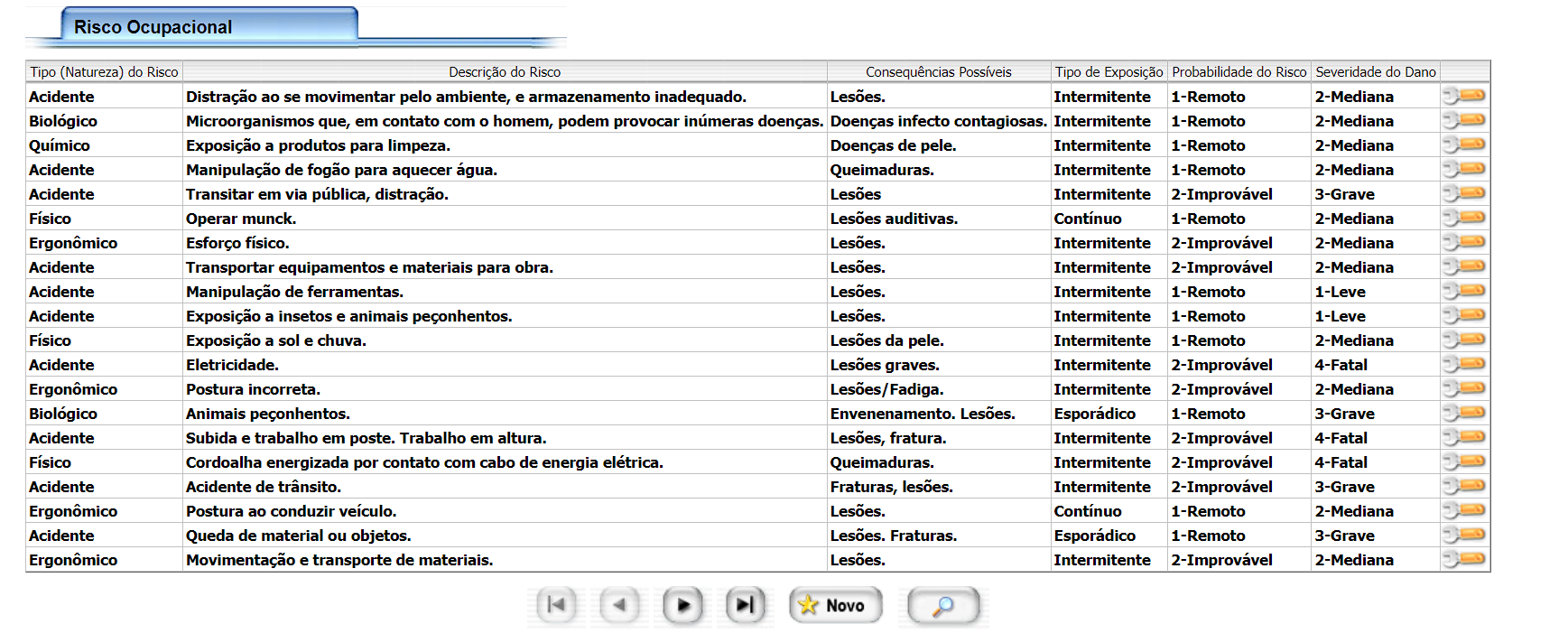Click edit icon for Animais peçonhentos row
1568x643 pixels.
coord(1464,413)
